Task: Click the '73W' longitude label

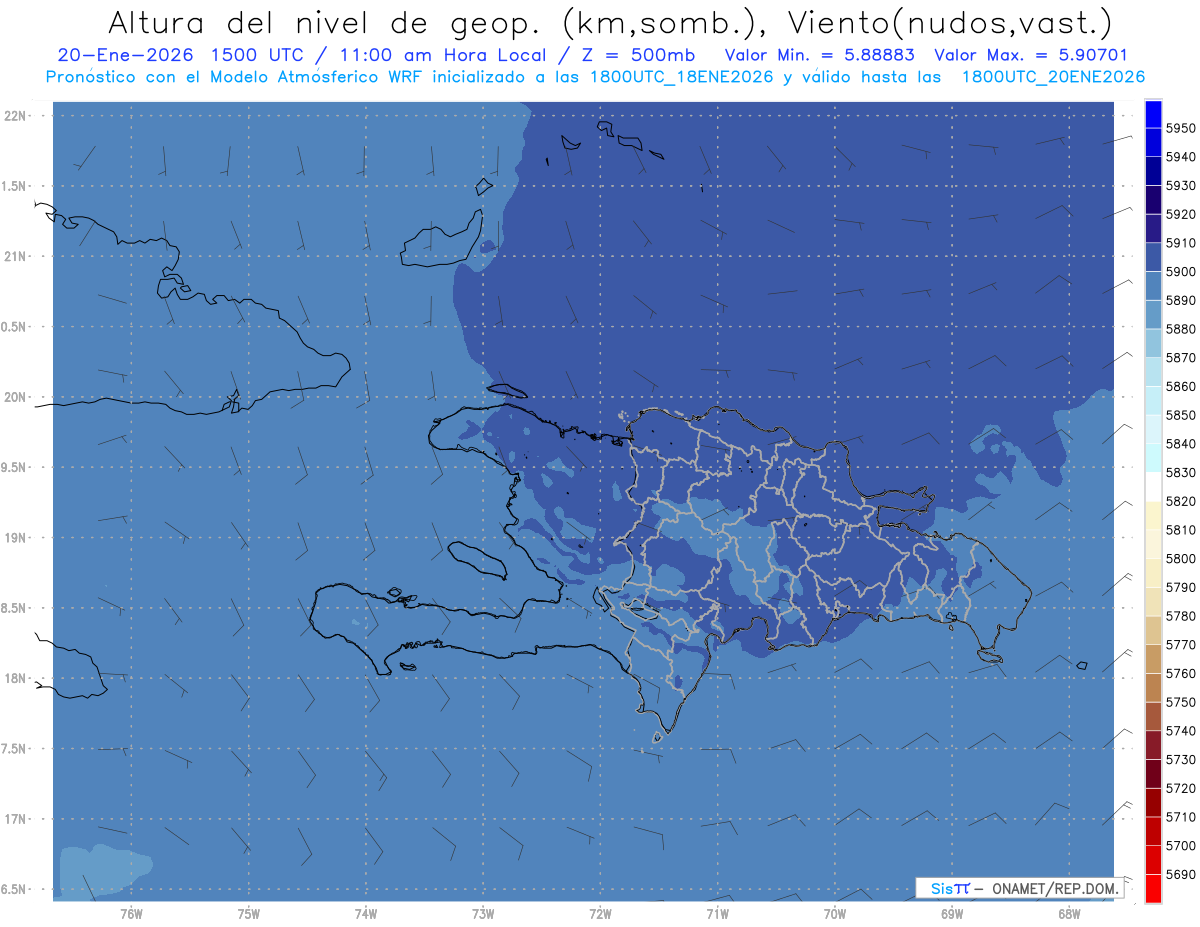Action: click(x=483, y=914)
